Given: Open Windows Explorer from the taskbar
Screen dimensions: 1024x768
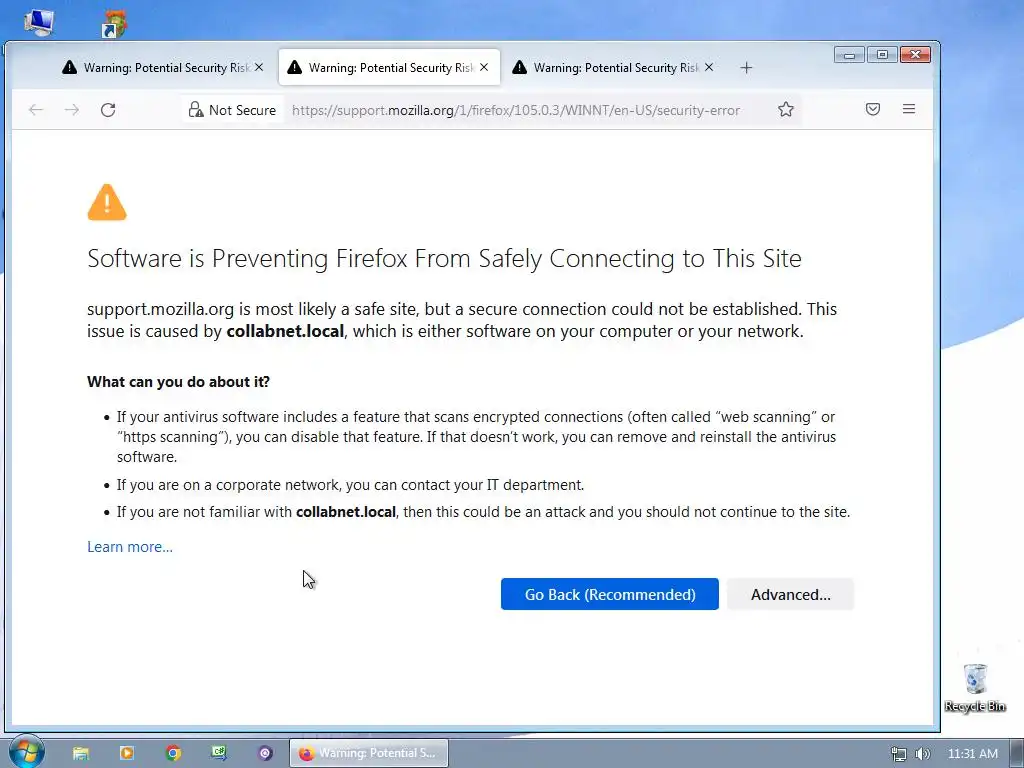Looking at the screenshot, I should 81,753.
